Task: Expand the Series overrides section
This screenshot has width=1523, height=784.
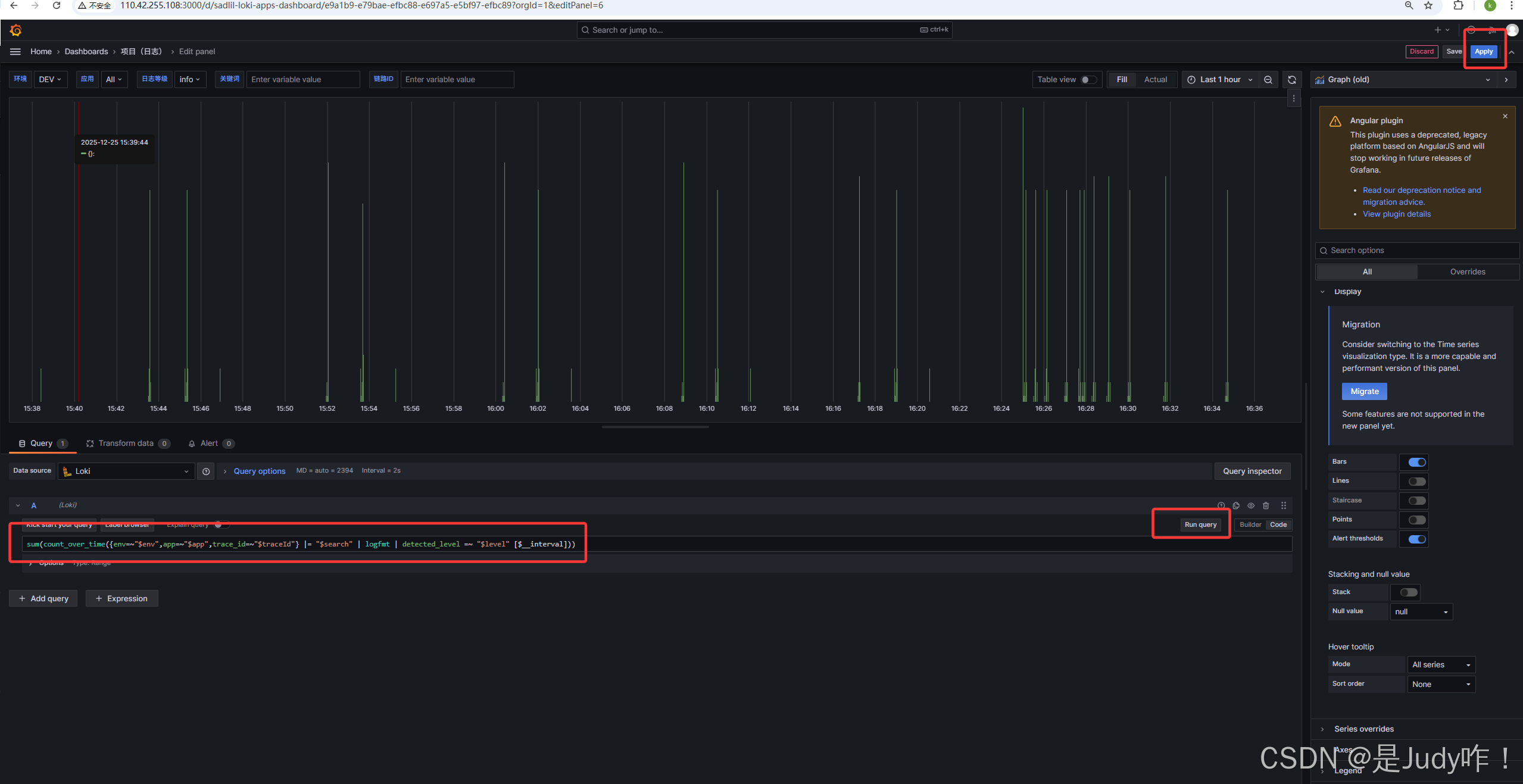Action: [x=1363, y=729]
